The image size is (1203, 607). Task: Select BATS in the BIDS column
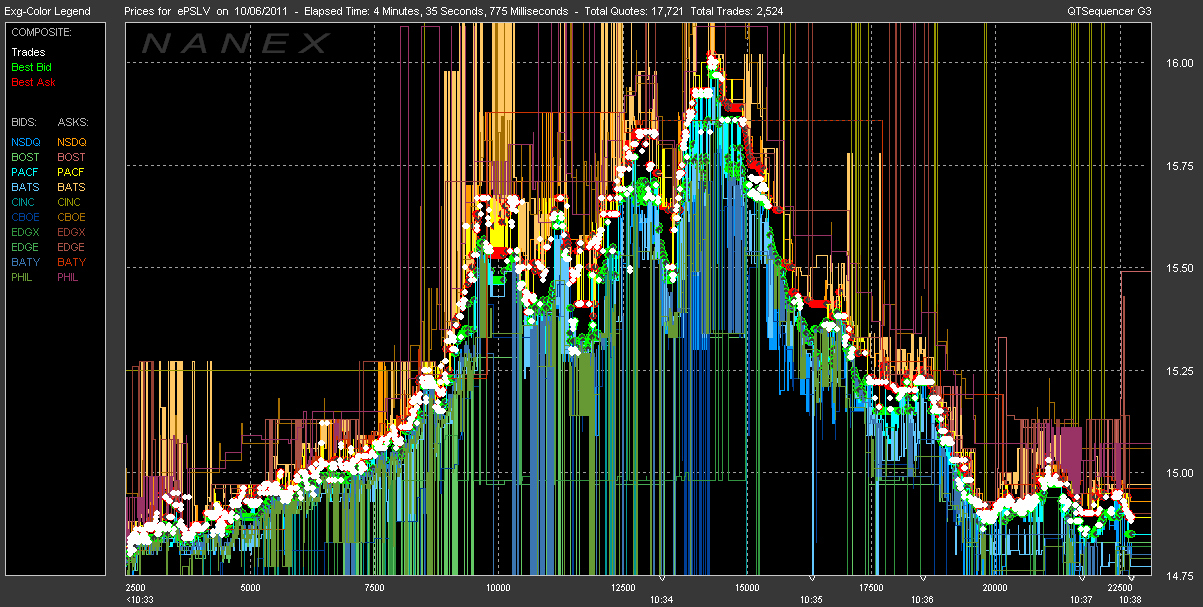coord(26,187)
